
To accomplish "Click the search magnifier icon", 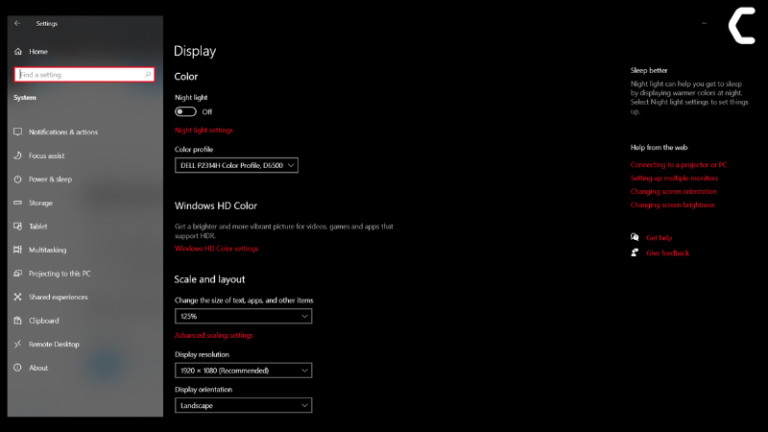I will pos(147,74).
